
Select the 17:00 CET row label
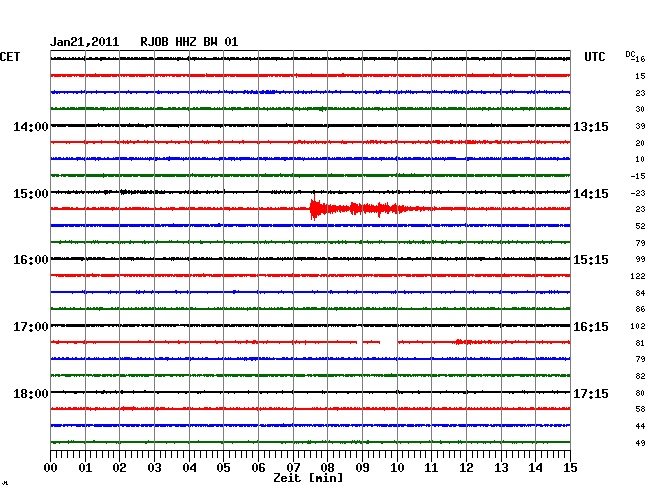pos(31,327)
